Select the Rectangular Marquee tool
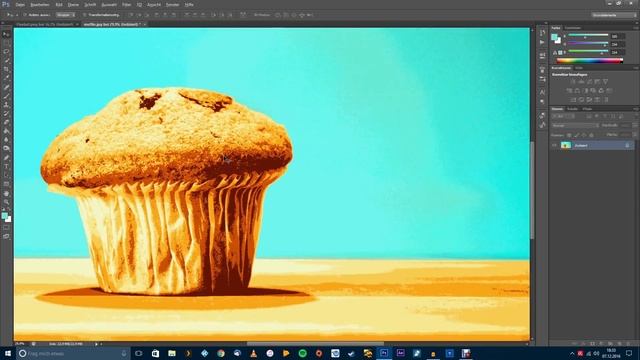This screenshot has height=360, width=640. point(7,43)
